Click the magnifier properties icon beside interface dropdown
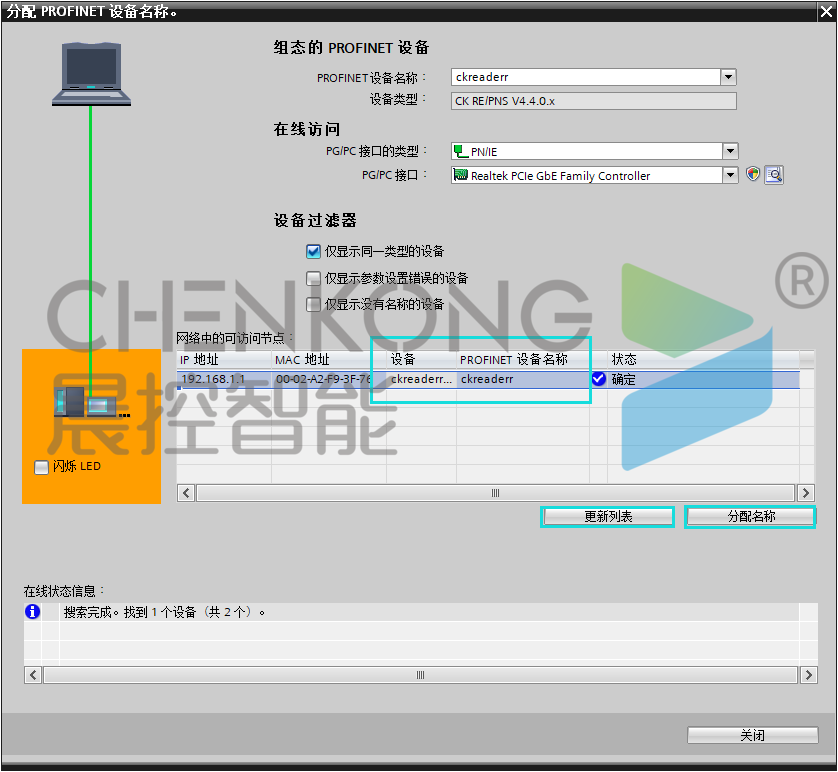This screenshot has height=772, width=838. (x=774, y=175)
